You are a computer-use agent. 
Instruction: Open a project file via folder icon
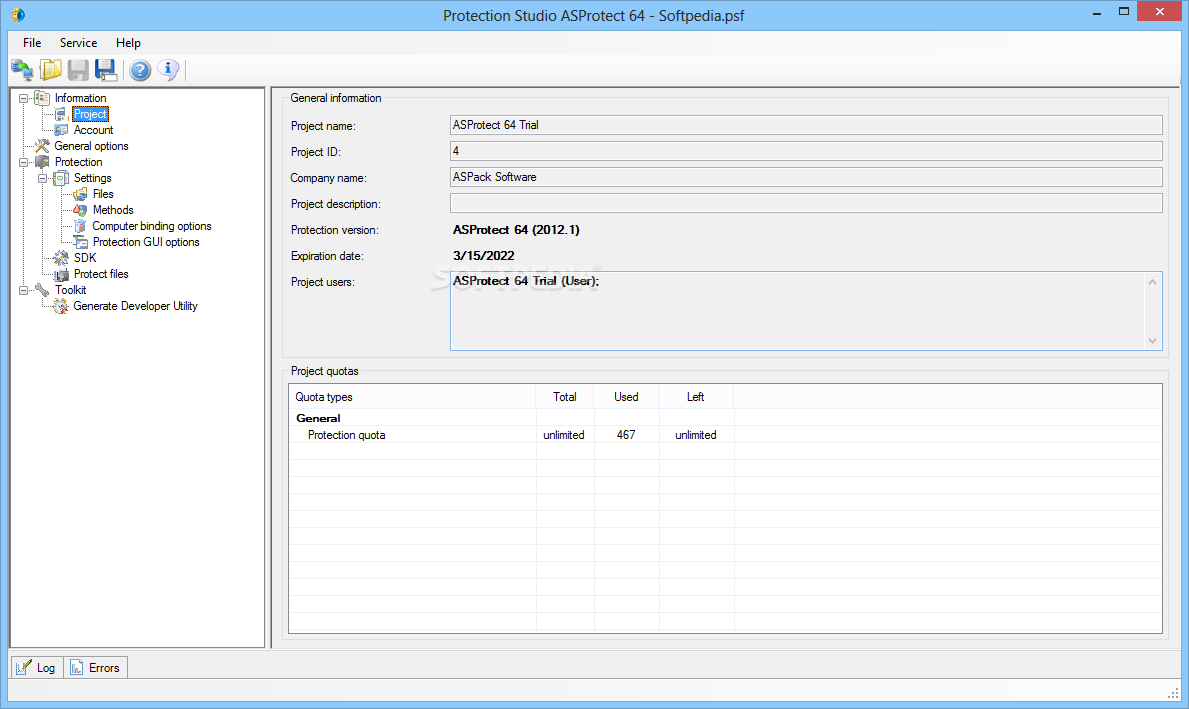51,70
